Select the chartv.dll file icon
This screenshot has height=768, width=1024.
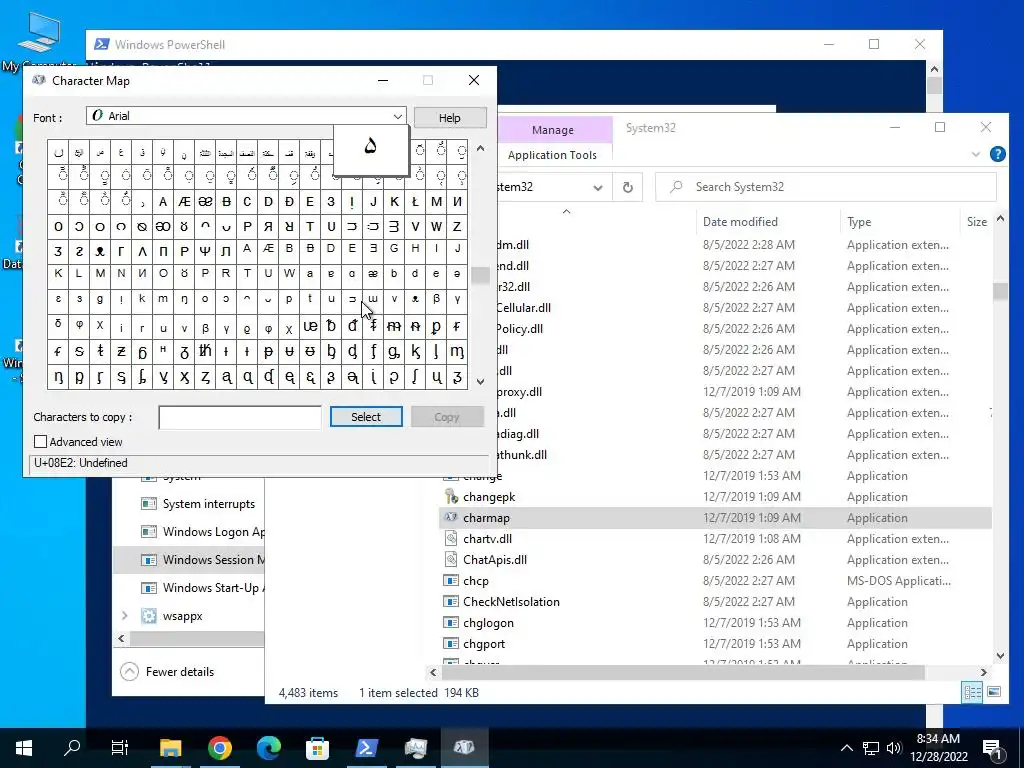click(x=451, y=538)
